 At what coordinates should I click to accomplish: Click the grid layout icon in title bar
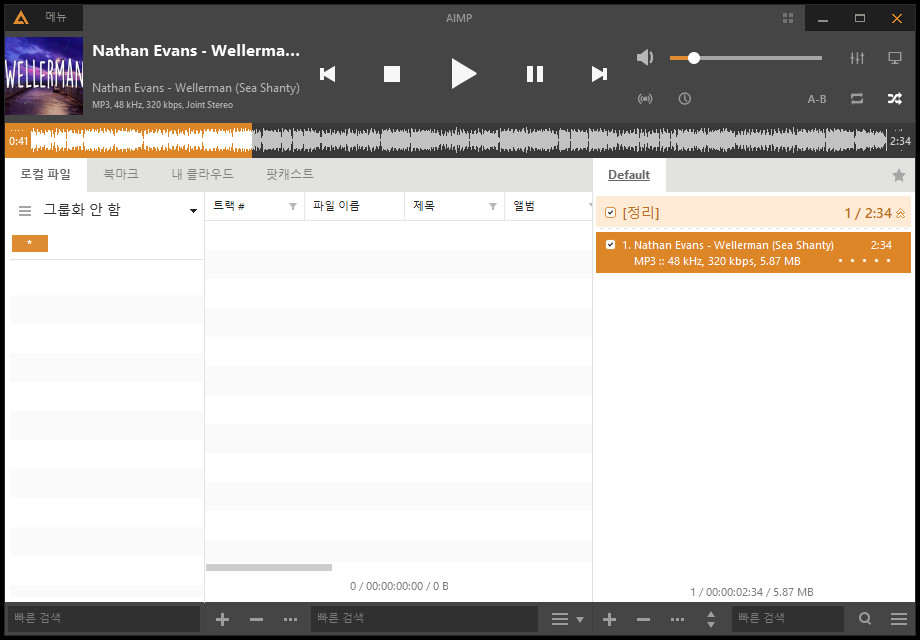788,18
